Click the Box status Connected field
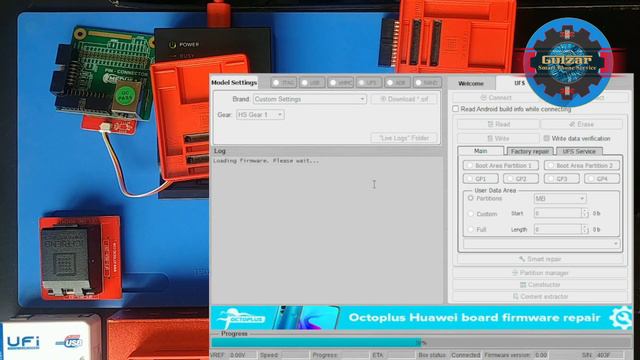This screenshot has height=360, width=640. point(465,355)
